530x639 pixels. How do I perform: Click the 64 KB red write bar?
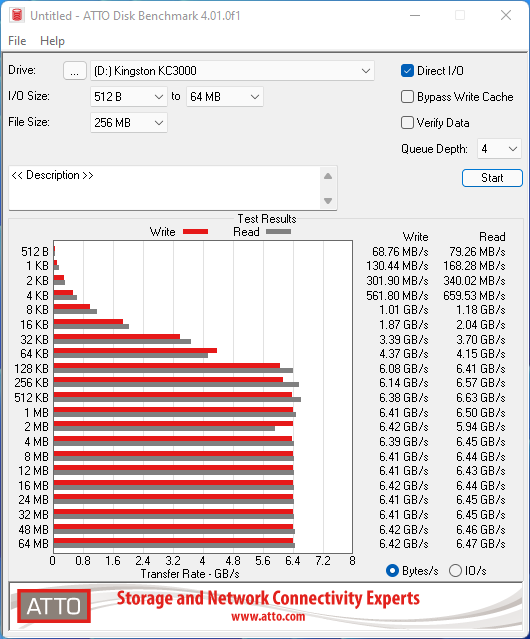point(135,350)
